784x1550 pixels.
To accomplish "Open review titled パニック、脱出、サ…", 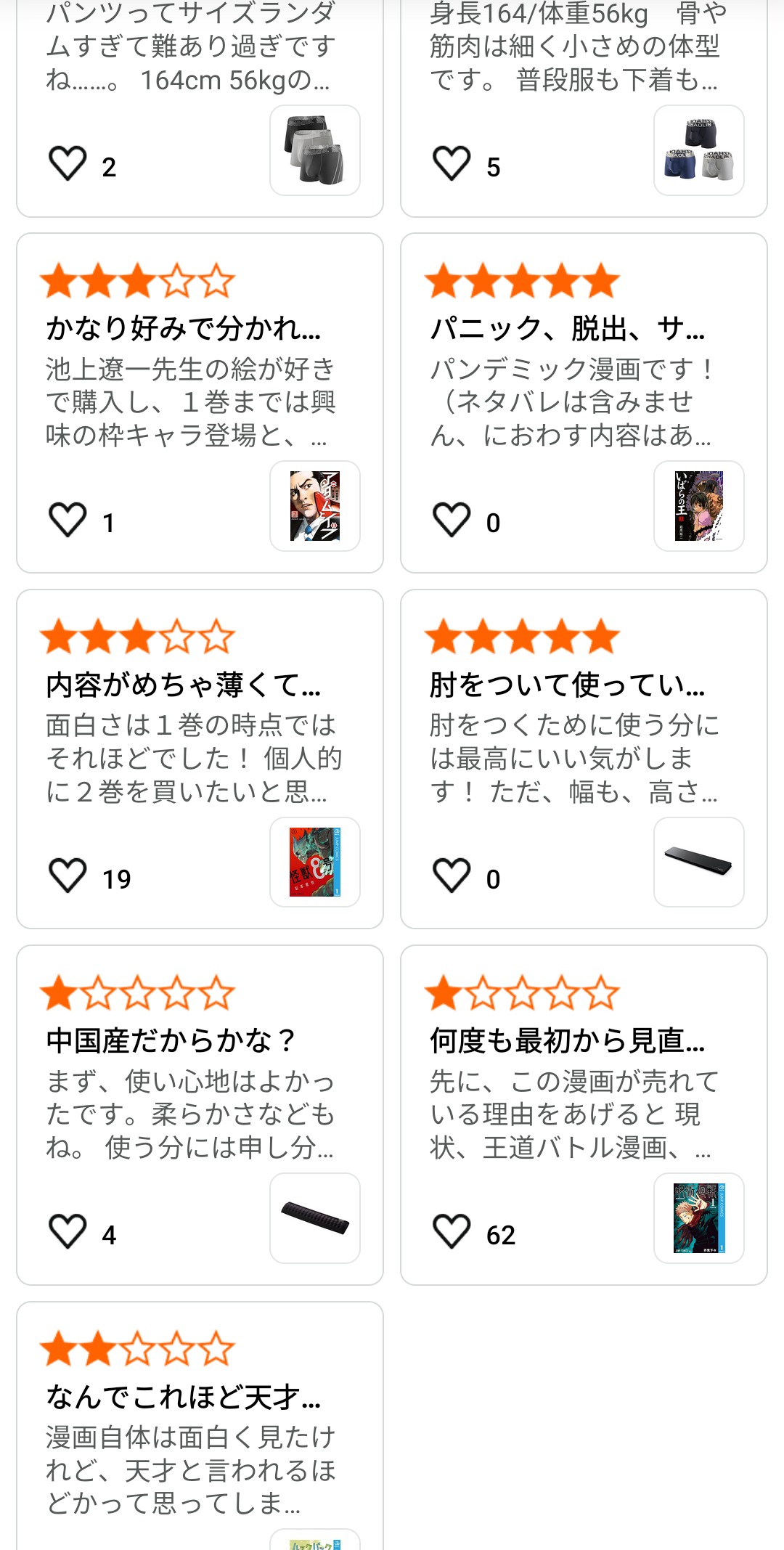I will pyautogui.click(x=568, y=329).
